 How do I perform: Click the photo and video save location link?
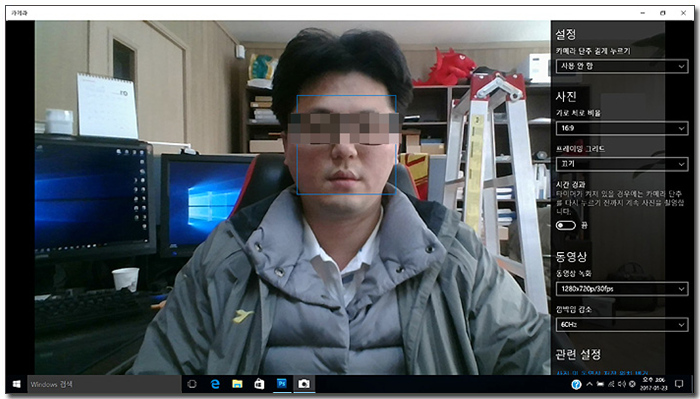pos(602,373)
